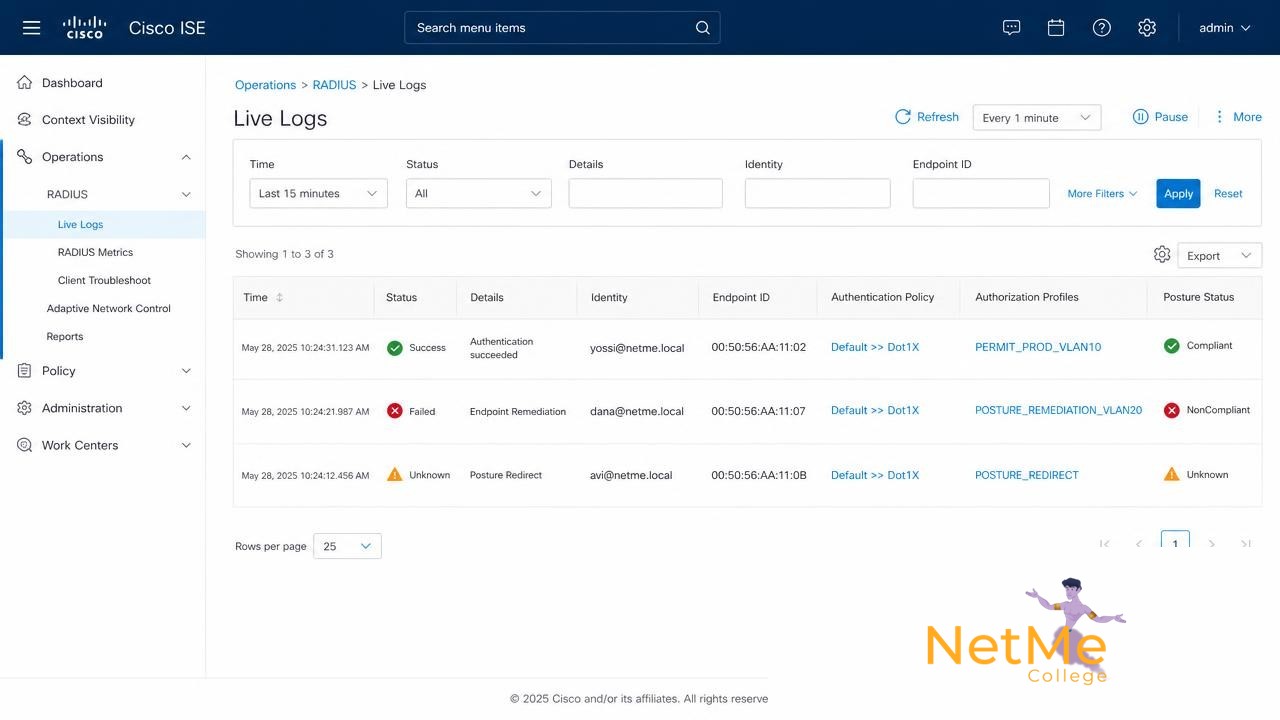Image resolution: width=1280 pixels, height=720 pixels.
Task: Open the hamburger navigation menu
Action: coord(31,28)
